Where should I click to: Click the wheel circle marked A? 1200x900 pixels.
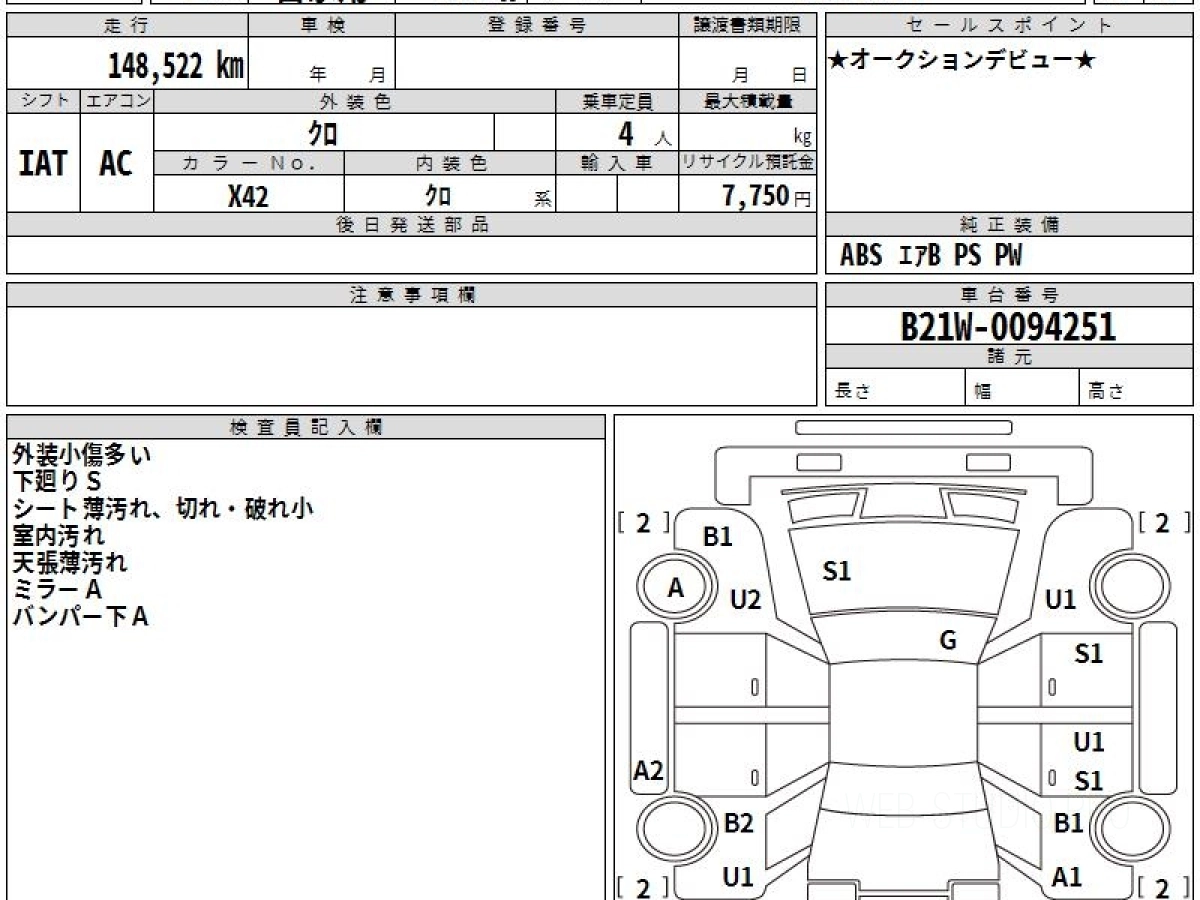(676, 589)
